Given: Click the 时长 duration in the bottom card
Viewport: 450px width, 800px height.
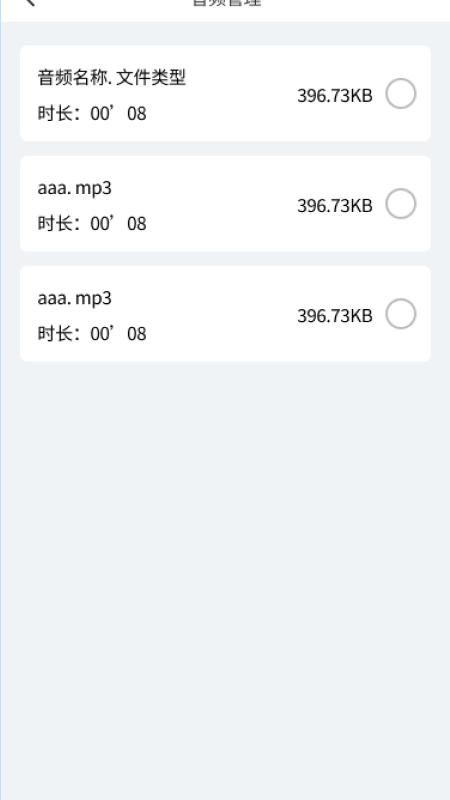Looking at the screenshot, I should pyautogui.click(x=92, y=334).
